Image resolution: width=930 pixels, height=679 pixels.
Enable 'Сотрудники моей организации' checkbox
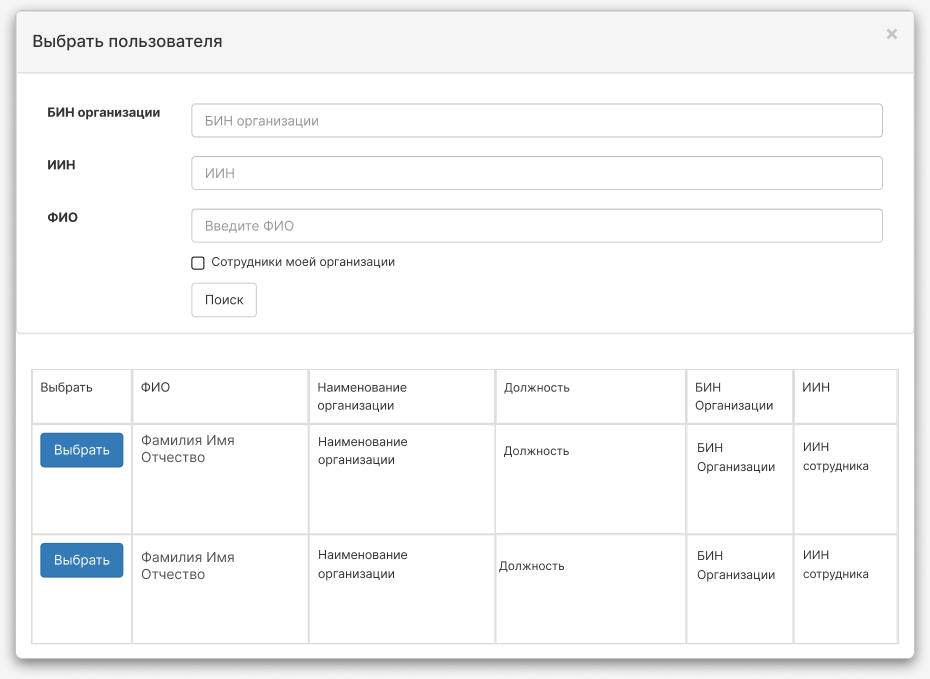(198, 263)
